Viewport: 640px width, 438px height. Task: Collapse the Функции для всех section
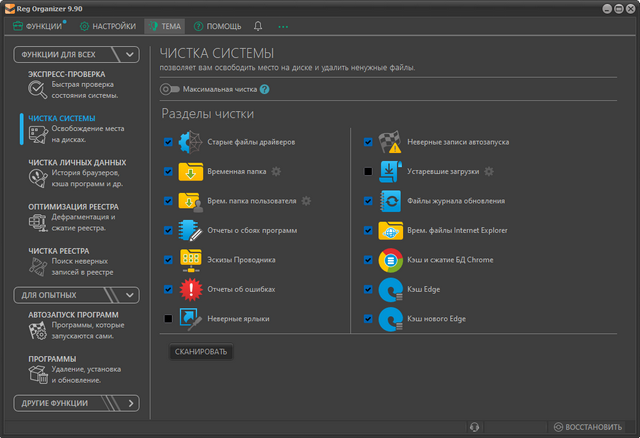tap(130, 54)
